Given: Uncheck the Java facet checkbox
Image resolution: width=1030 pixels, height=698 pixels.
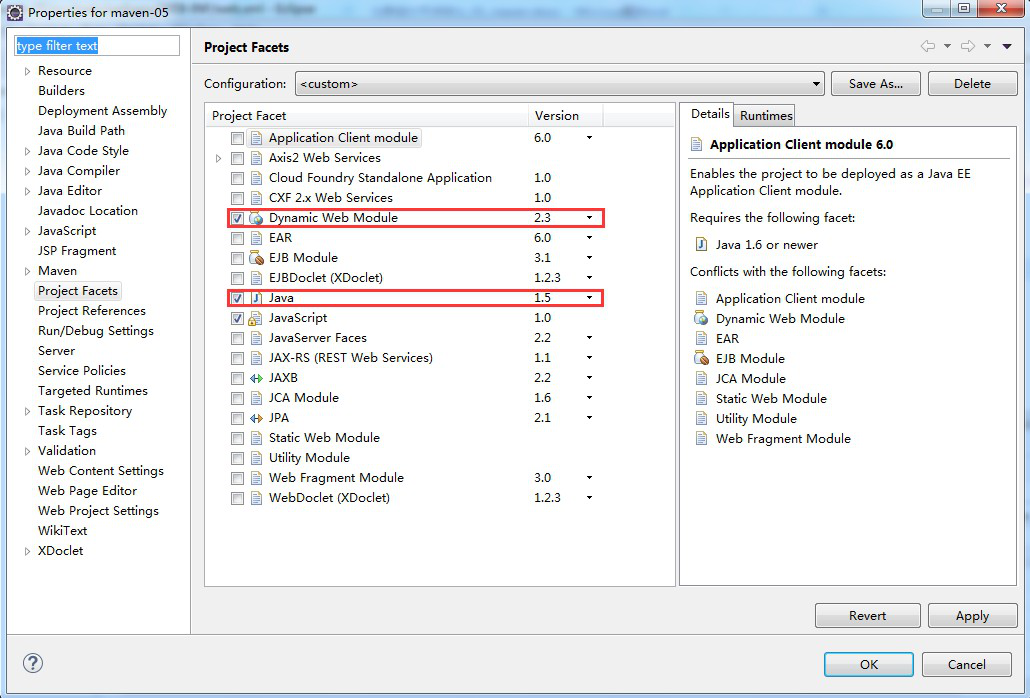Looking at the screenshot, I should (x=237, y=298).
